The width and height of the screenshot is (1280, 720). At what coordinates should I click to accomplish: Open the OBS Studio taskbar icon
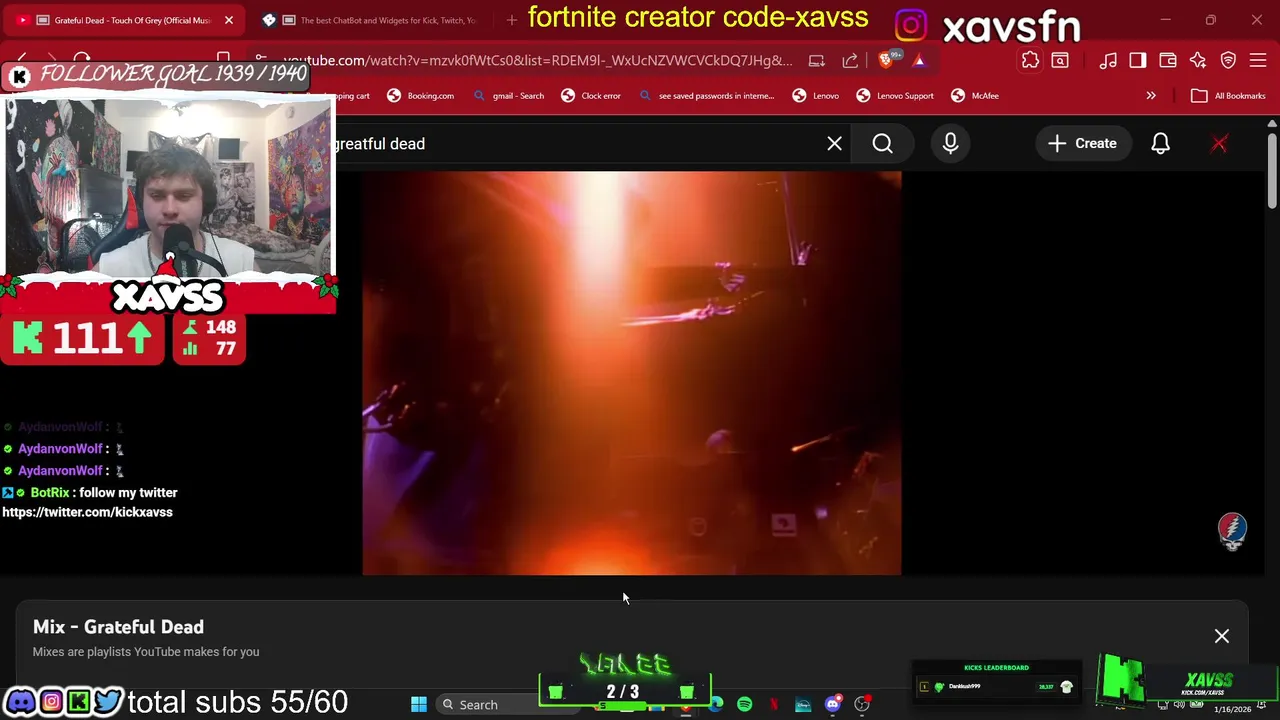[x=861, y=705]
